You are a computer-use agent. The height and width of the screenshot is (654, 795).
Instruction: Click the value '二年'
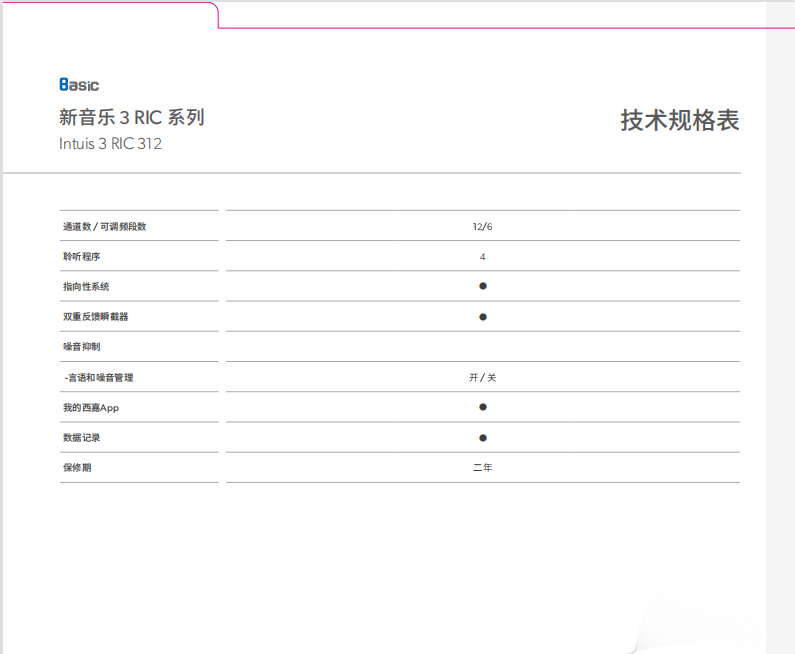tap(482, 467)
